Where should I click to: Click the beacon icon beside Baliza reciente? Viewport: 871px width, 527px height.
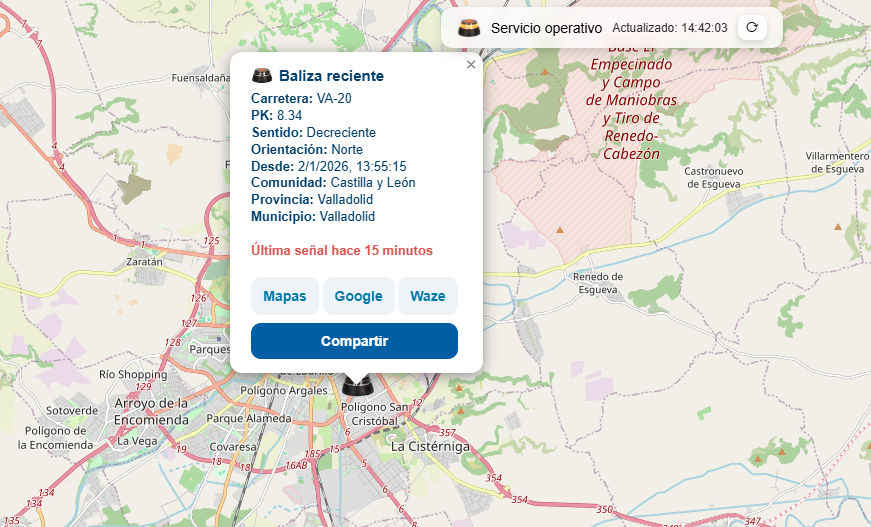pyautogui.click(x=262, y=76)
